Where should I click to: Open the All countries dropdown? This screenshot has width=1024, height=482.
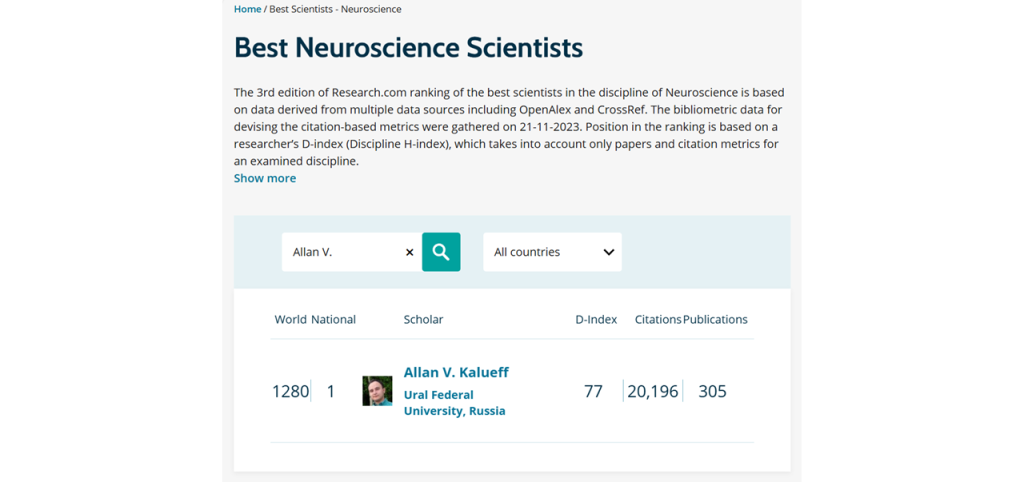pyautogui.click(x=552, y=252)
